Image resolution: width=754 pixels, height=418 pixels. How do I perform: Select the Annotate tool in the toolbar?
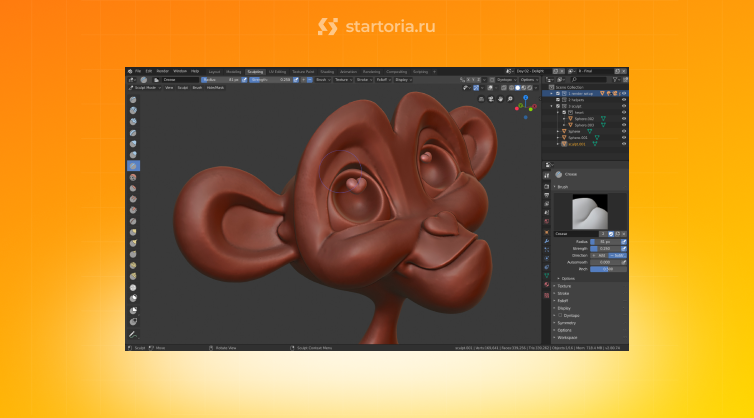pyautogui.click(x=133, y=334)
